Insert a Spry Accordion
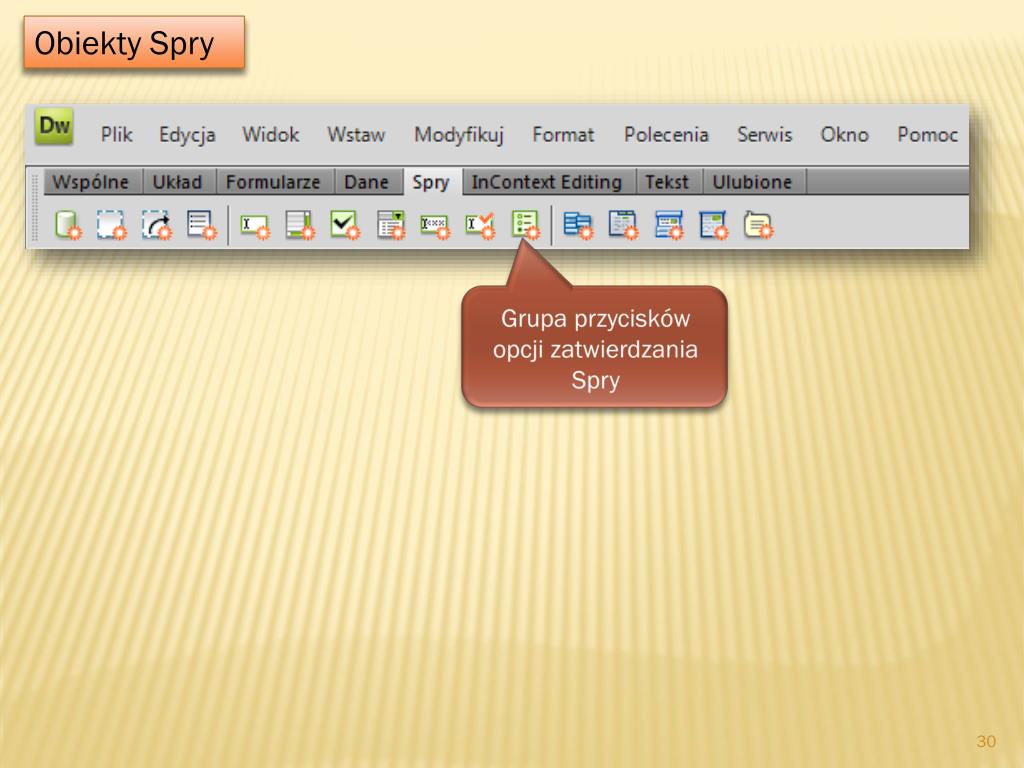Image resolution: width=1024 pixels, height=768 pixels. tap(669, 225)
